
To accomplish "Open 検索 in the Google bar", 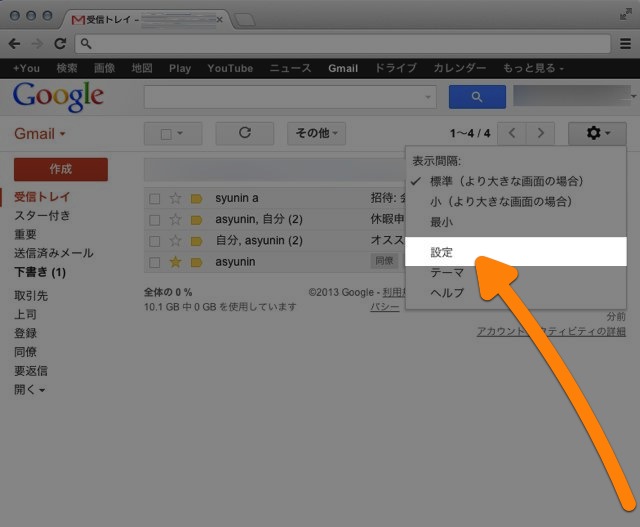I will [67, 68].
